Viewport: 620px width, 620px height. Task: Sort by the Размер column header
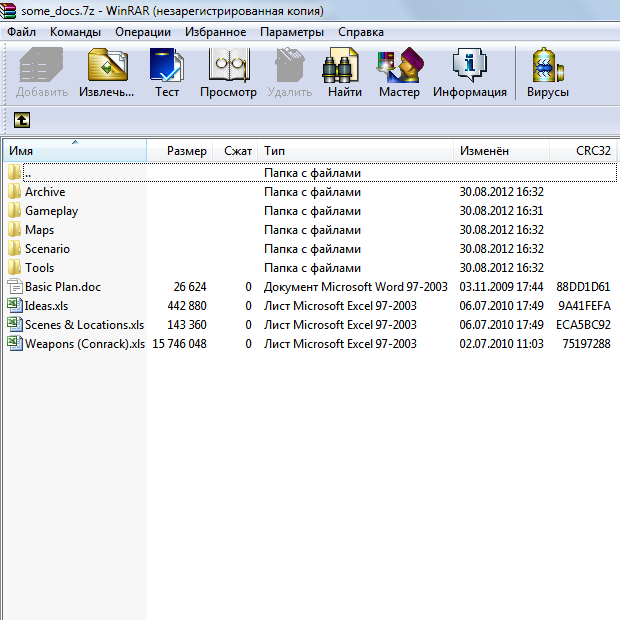[180, 151]
